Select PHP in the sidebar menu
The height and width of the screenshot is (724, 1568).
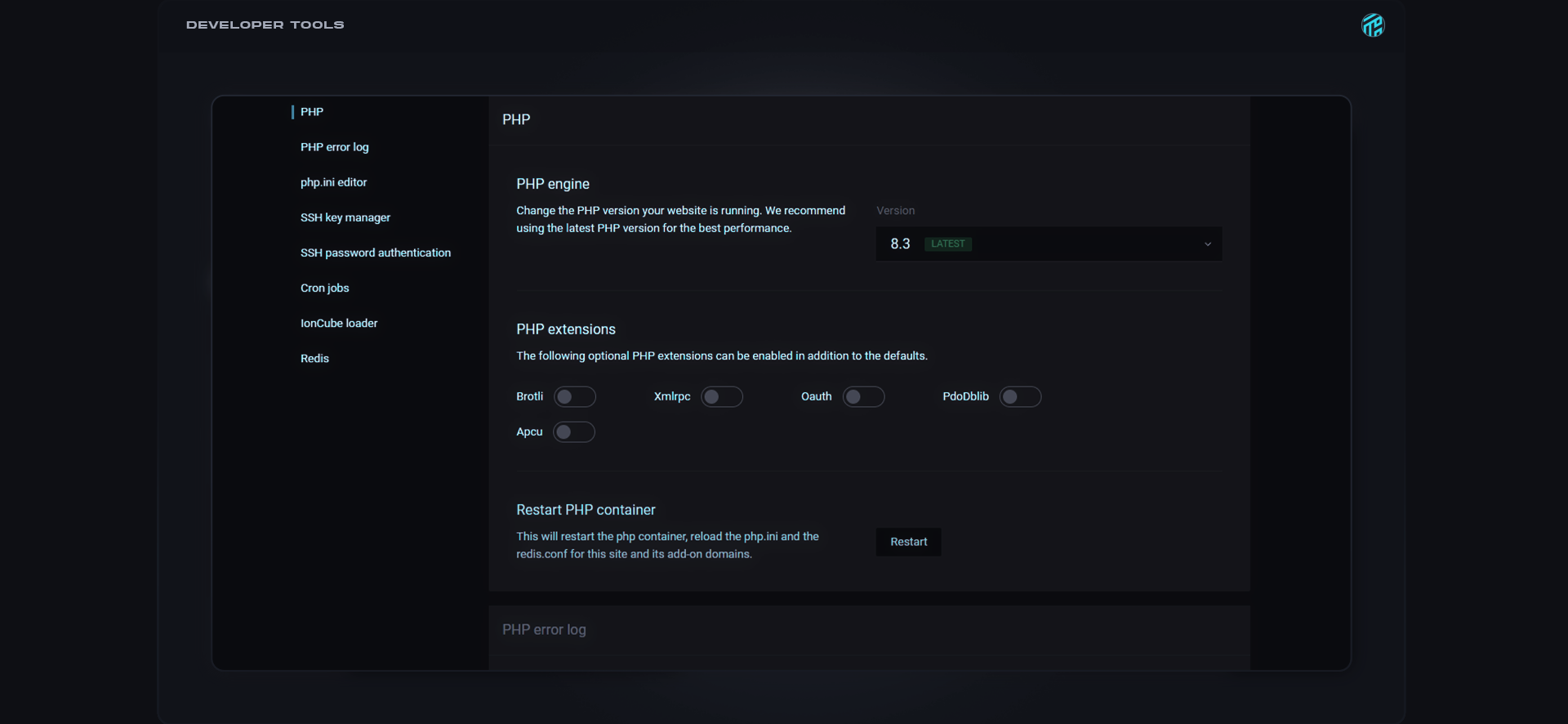point(312,112)
